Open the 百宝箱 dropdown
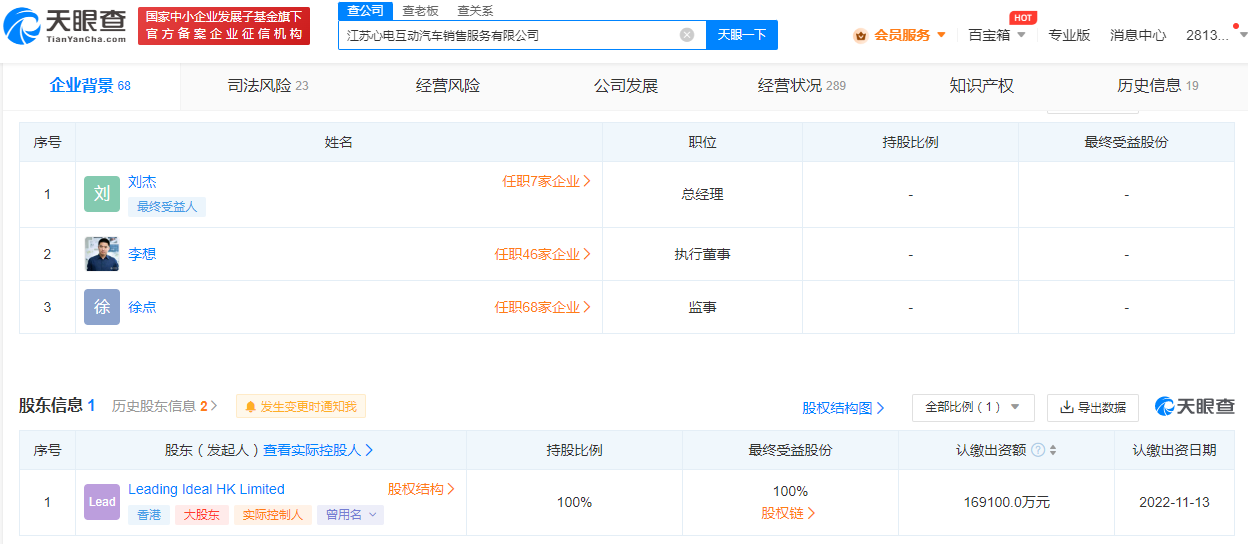 pyautogui.click(x=997, y=35)
